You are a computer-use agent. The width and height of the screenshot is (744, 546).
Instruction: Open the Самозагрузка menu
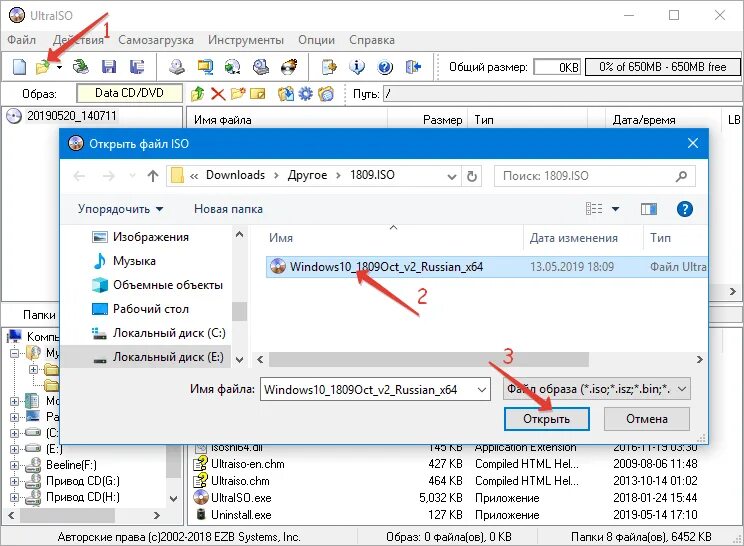pyautogui.click(x=156, y=40)
